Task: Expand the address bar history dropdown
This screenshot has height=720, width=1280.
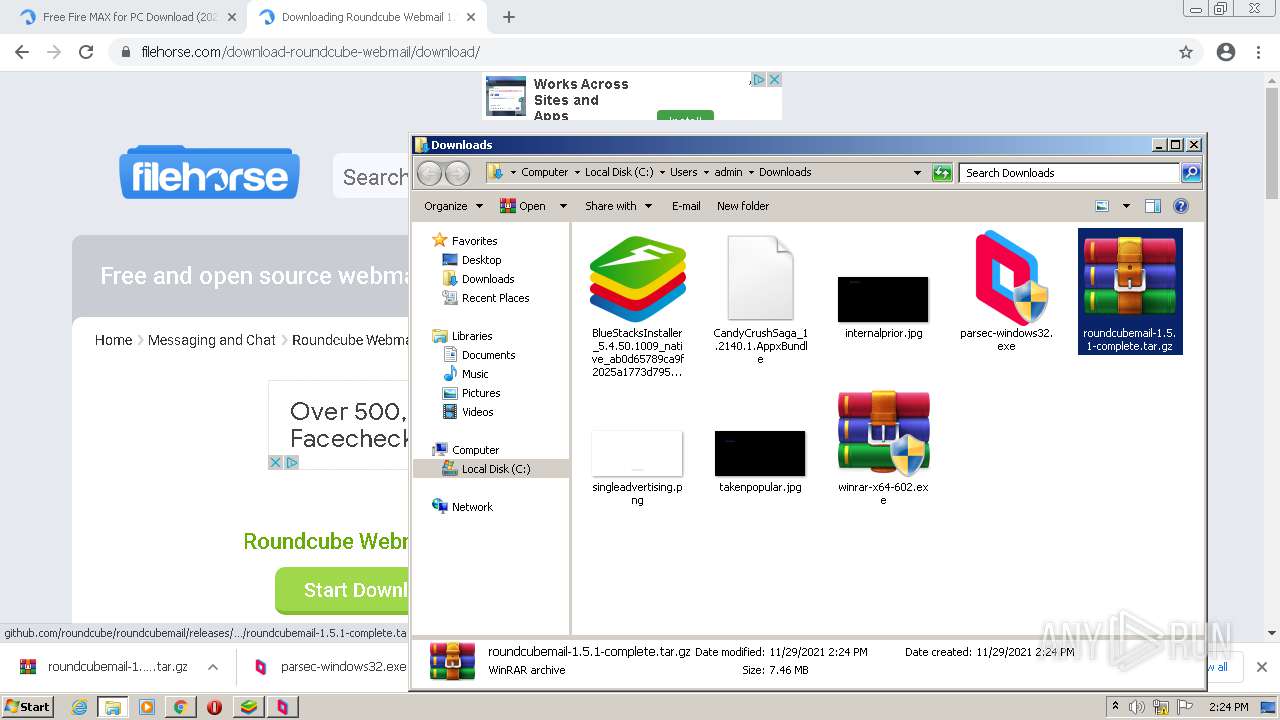Action: (x=917, y=173)
